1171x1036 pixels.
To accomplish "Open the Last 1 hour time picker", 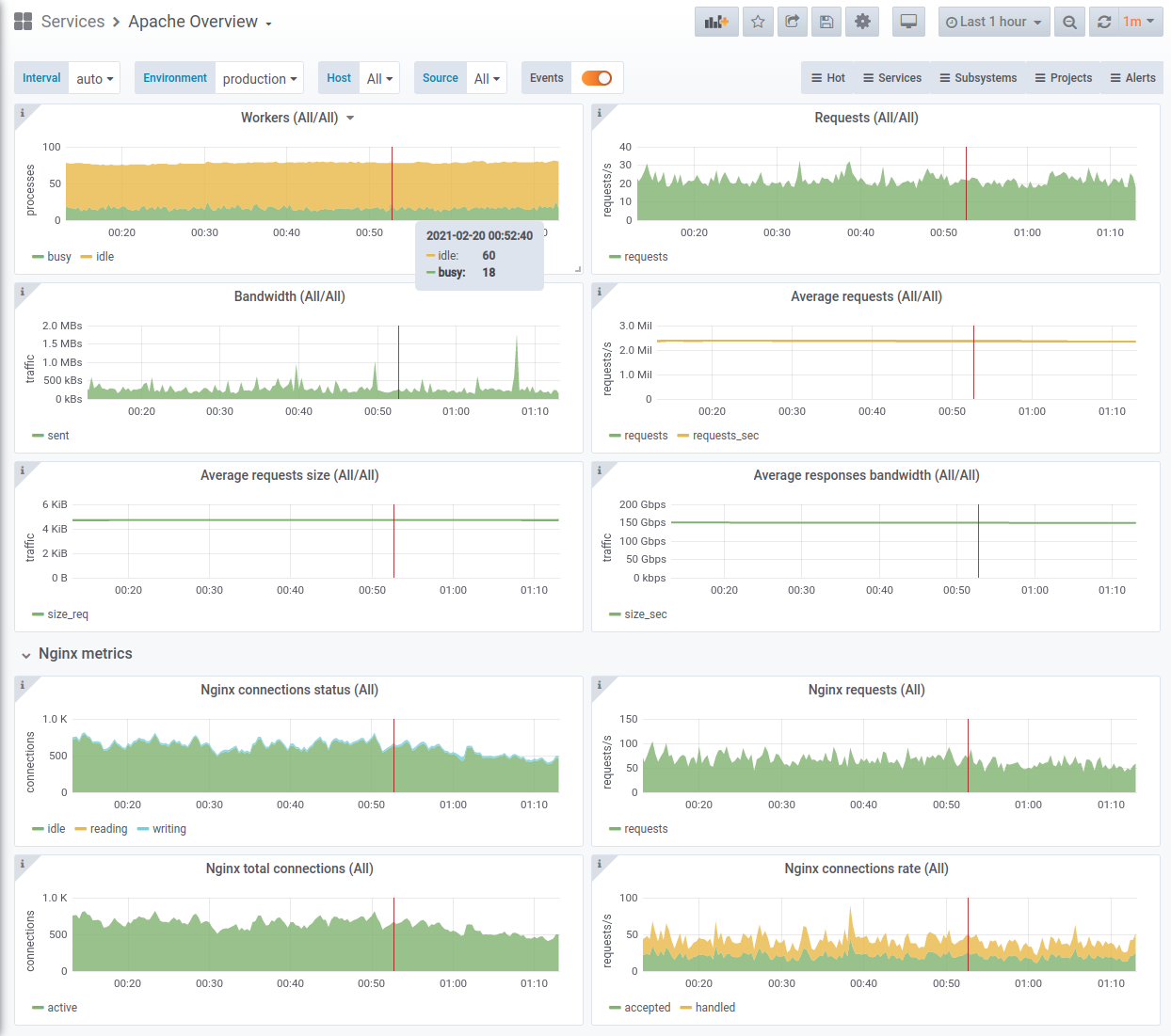I will [994, 22].
